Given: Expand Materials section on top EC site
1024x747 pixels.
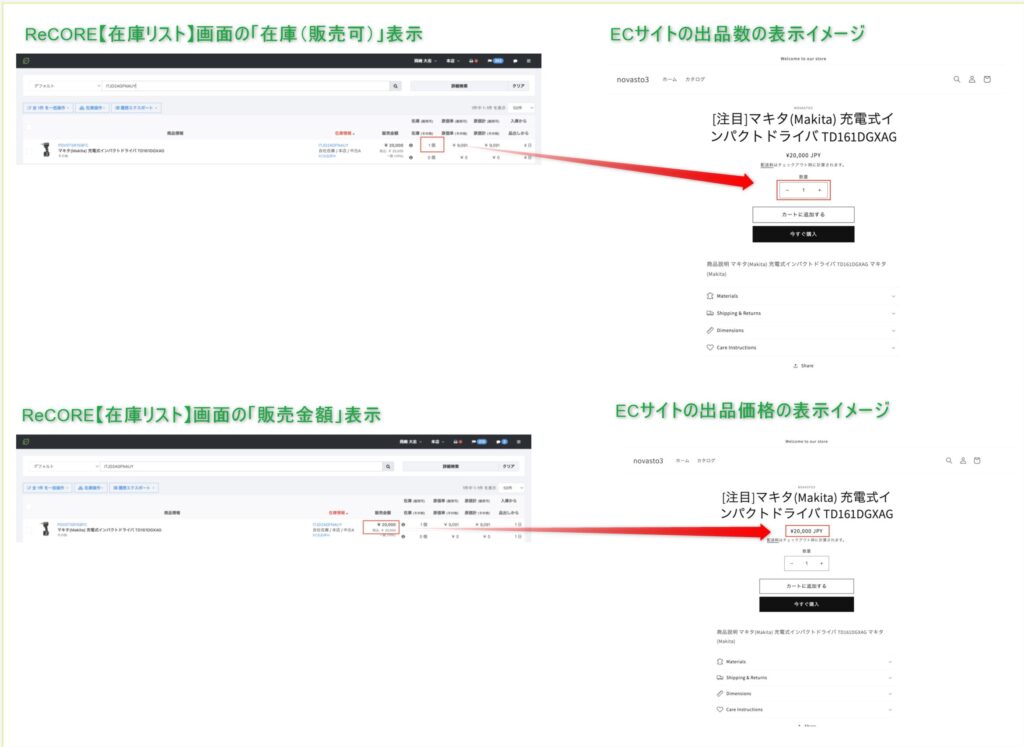Looking at the screenshot, I should (x=801, y=296).
